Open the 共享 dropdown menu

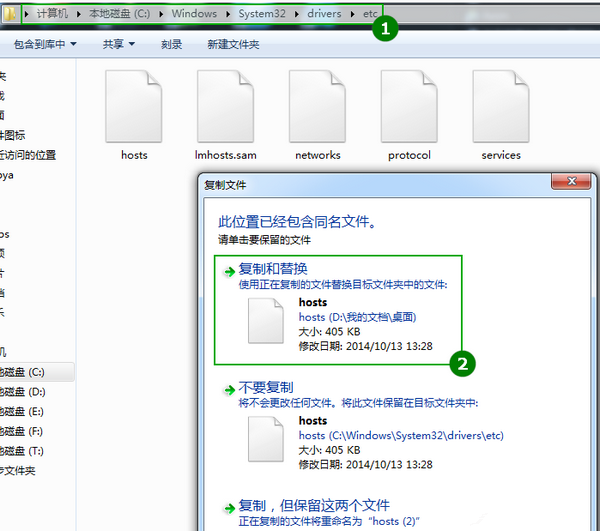(118, 45)
